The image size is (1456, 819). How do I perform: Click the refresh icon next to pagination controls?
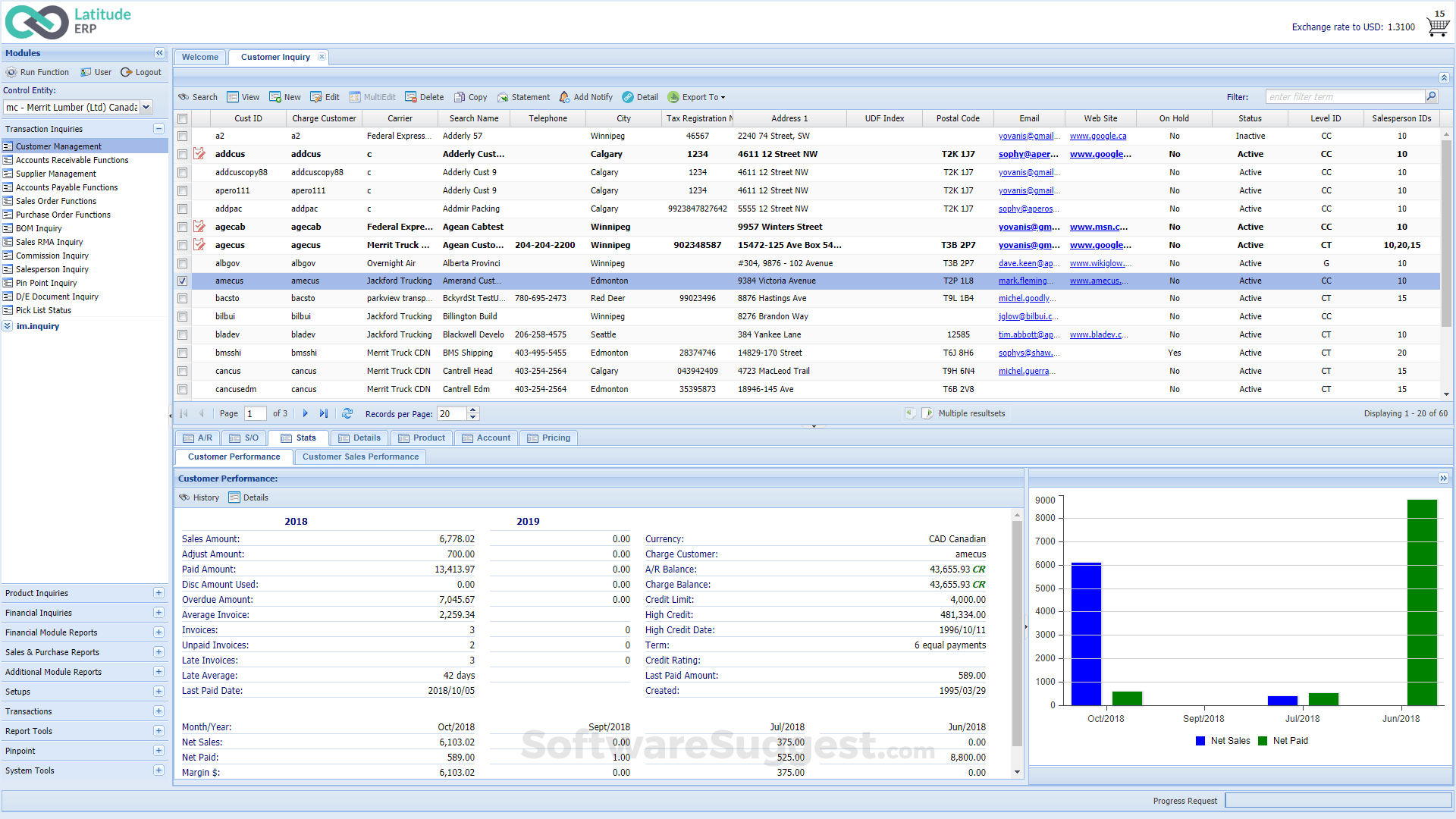(x=347, y=413)
